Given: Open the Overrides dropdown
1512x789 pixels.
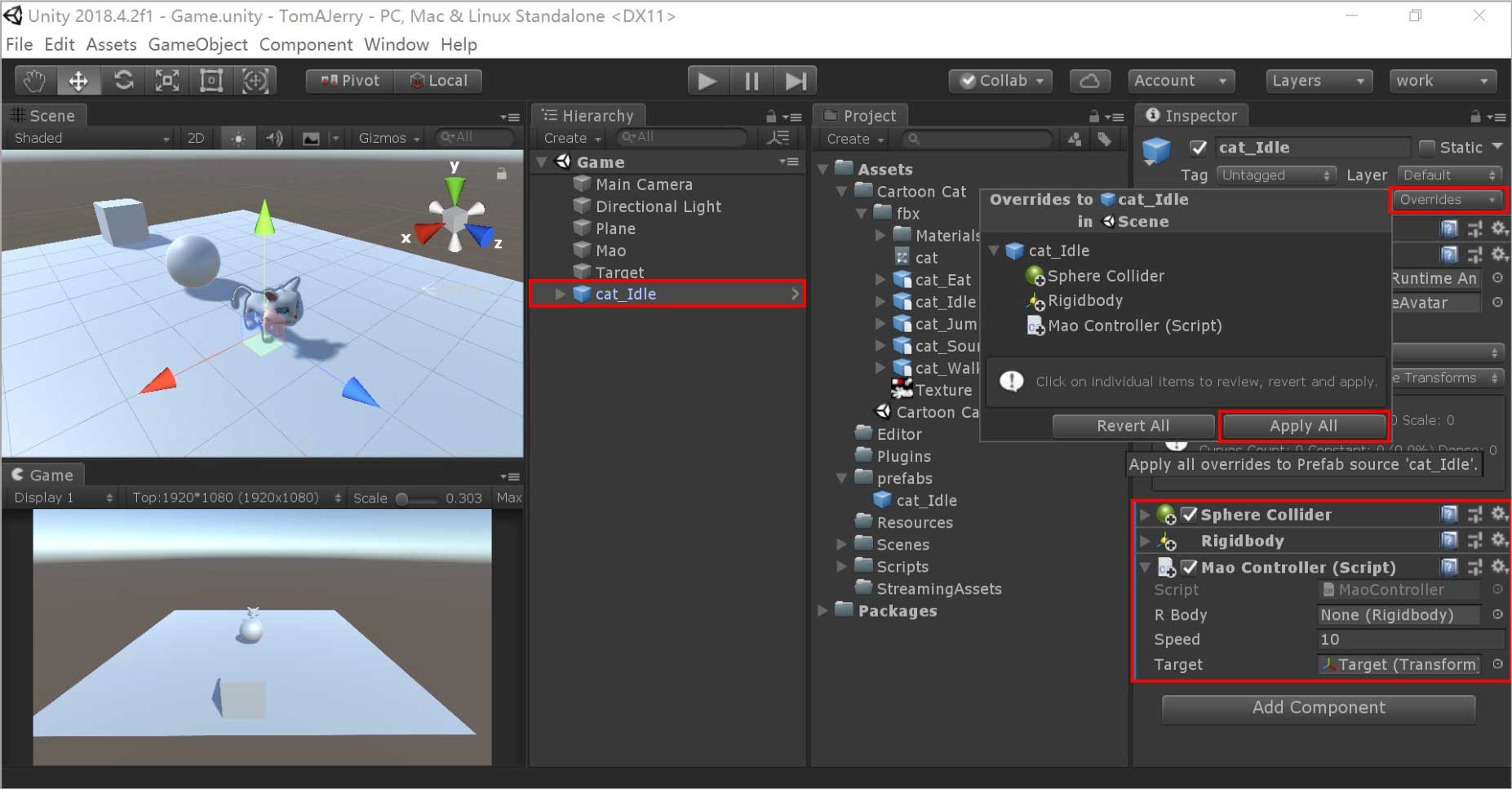Looking at the screenshot, I should pos(1448,199).
